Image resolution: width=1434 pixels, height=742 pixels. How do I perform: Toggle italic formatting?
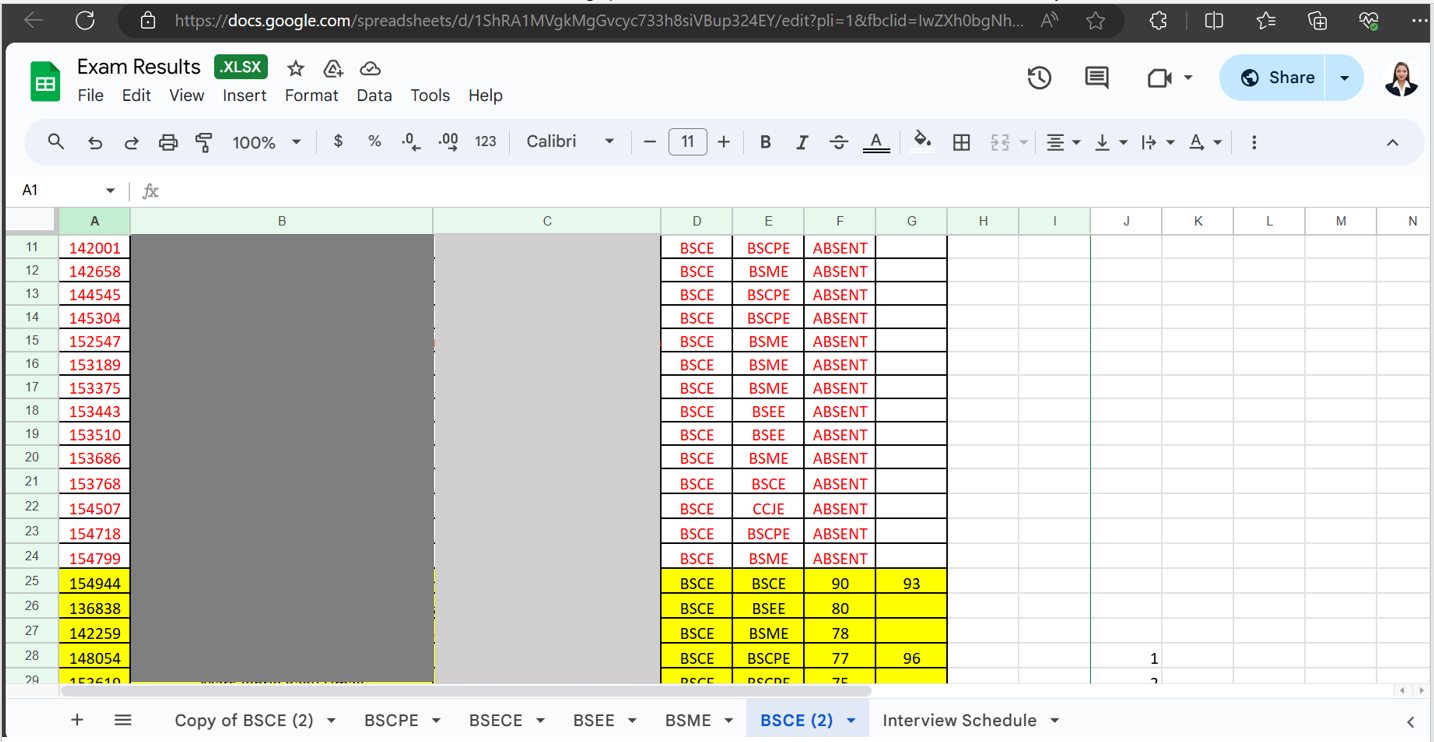tap(802, 142)
